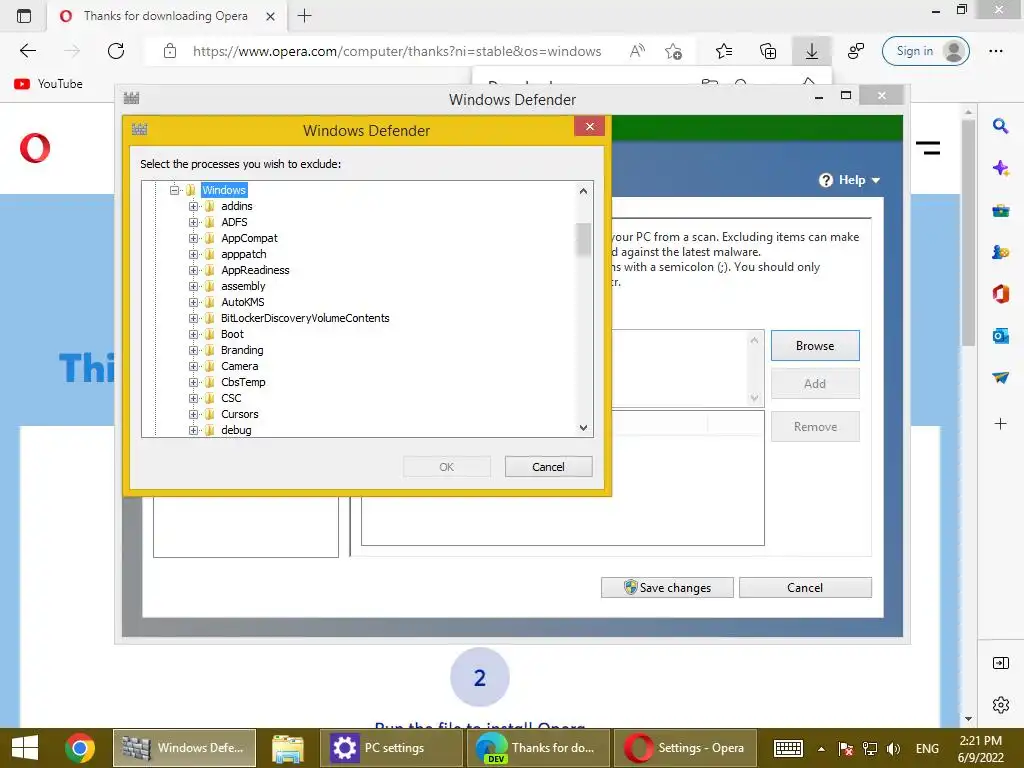Open the Windows Start button
This screenshot has height=768, width=1024.
[x=25, y=748]
